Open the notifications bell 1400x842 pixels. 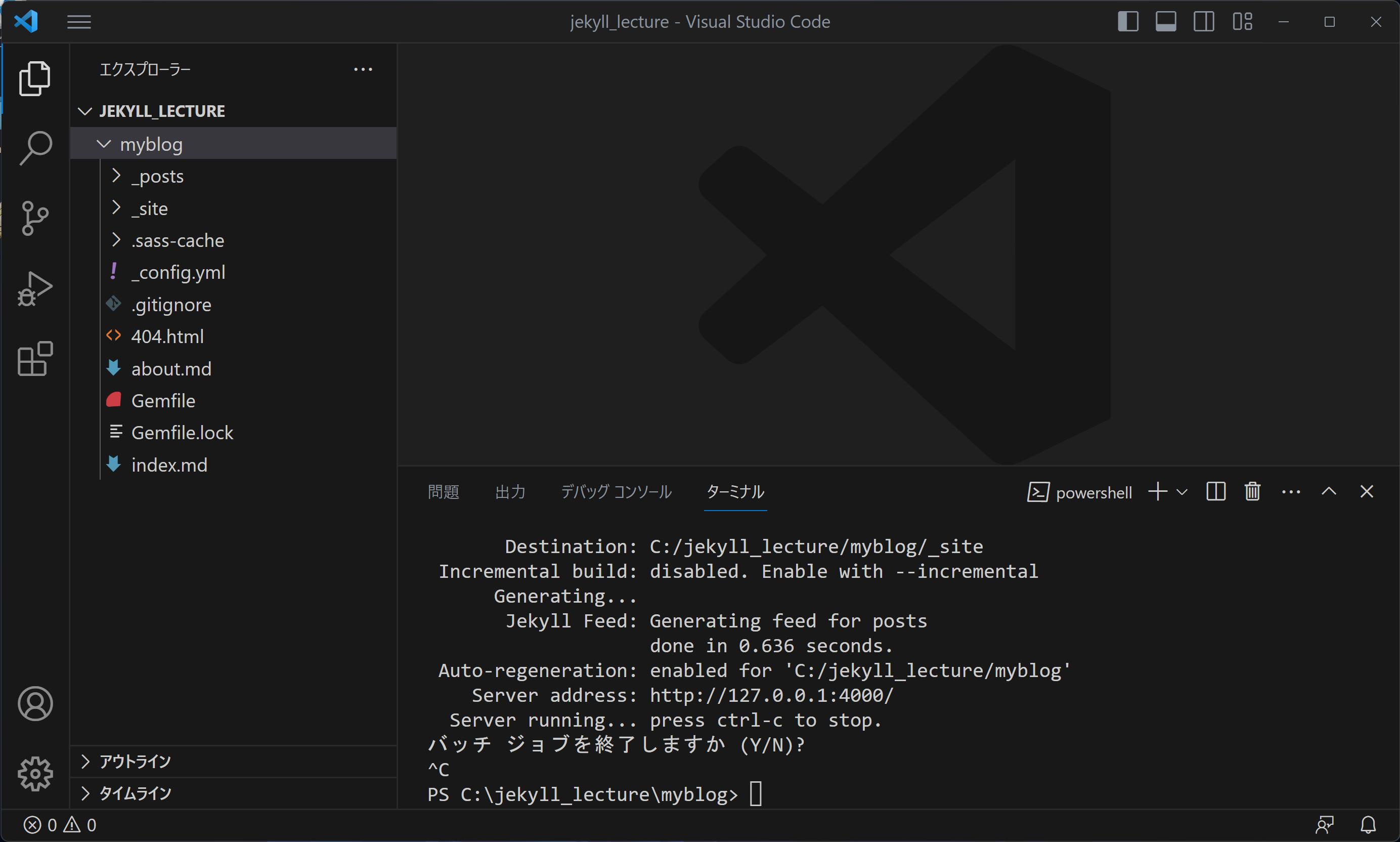pyautogui.click(x=1368, y=824)
